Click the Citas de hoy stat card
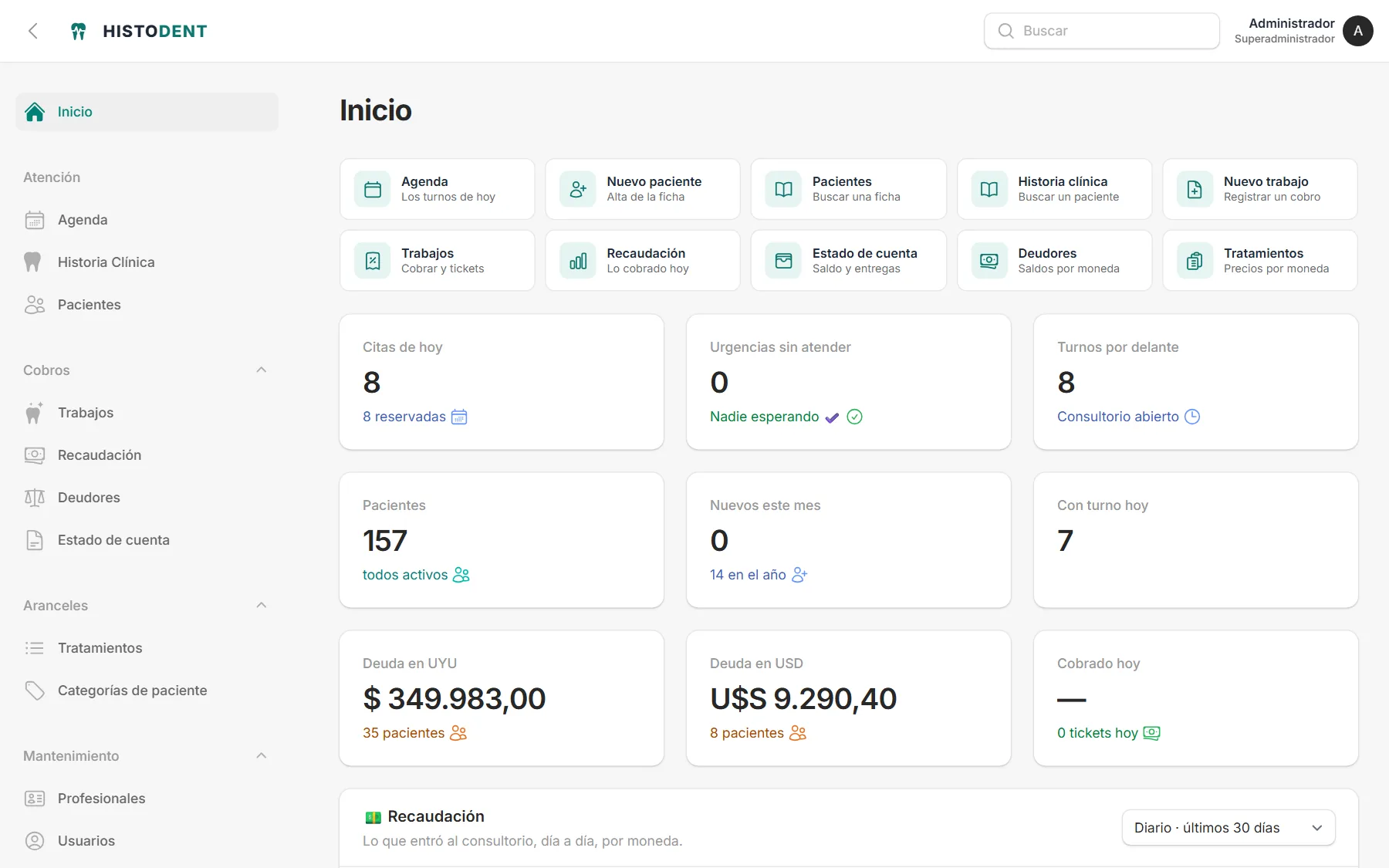1389x868 pixels. pos(502,382)
